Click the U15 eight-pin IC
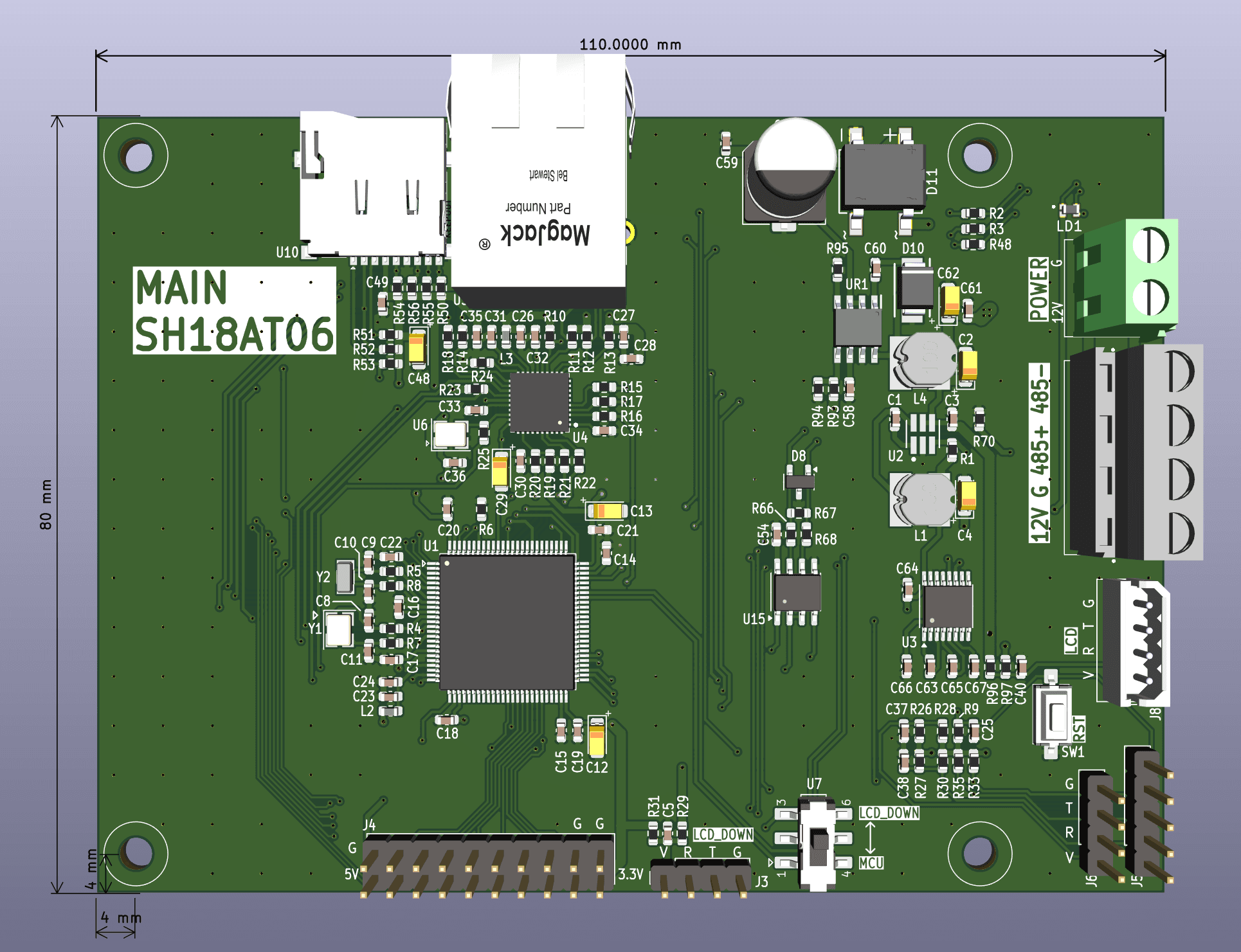This screenshot has height=952, width=1241. click(x=797, y=592)
